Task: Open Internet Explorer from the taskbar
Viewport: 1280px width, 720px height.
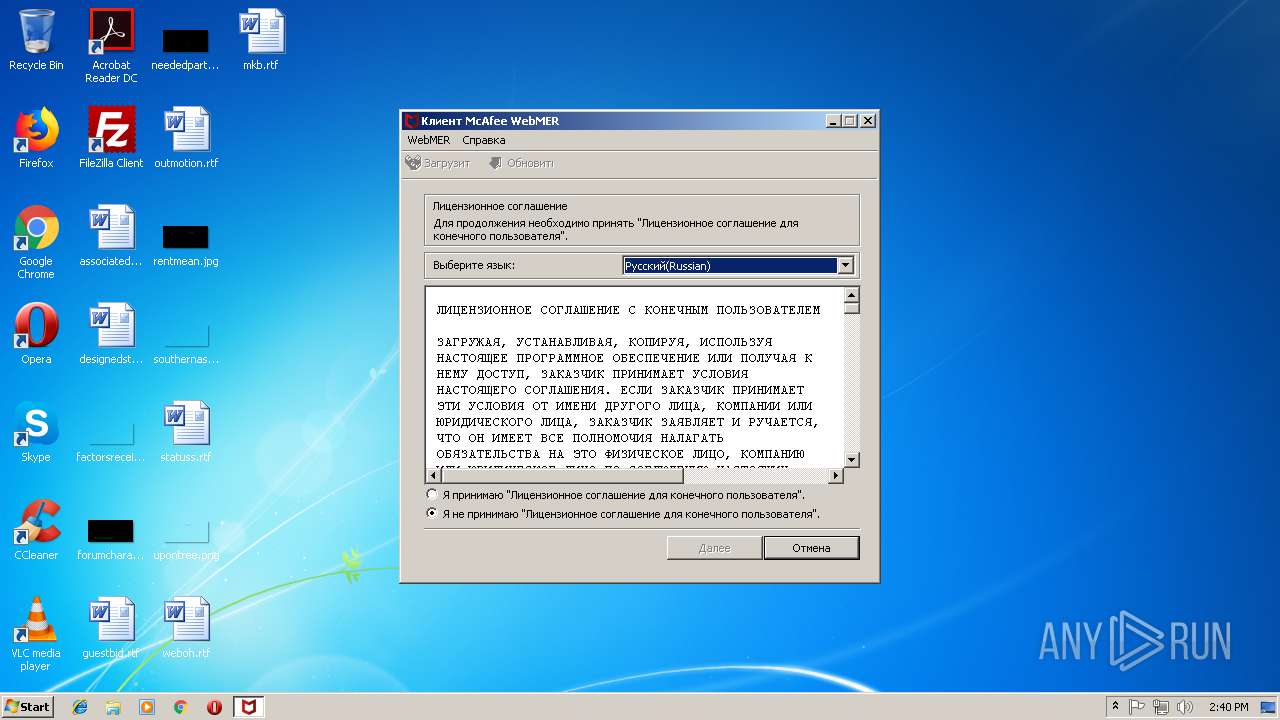Action: tap(80, 707)
